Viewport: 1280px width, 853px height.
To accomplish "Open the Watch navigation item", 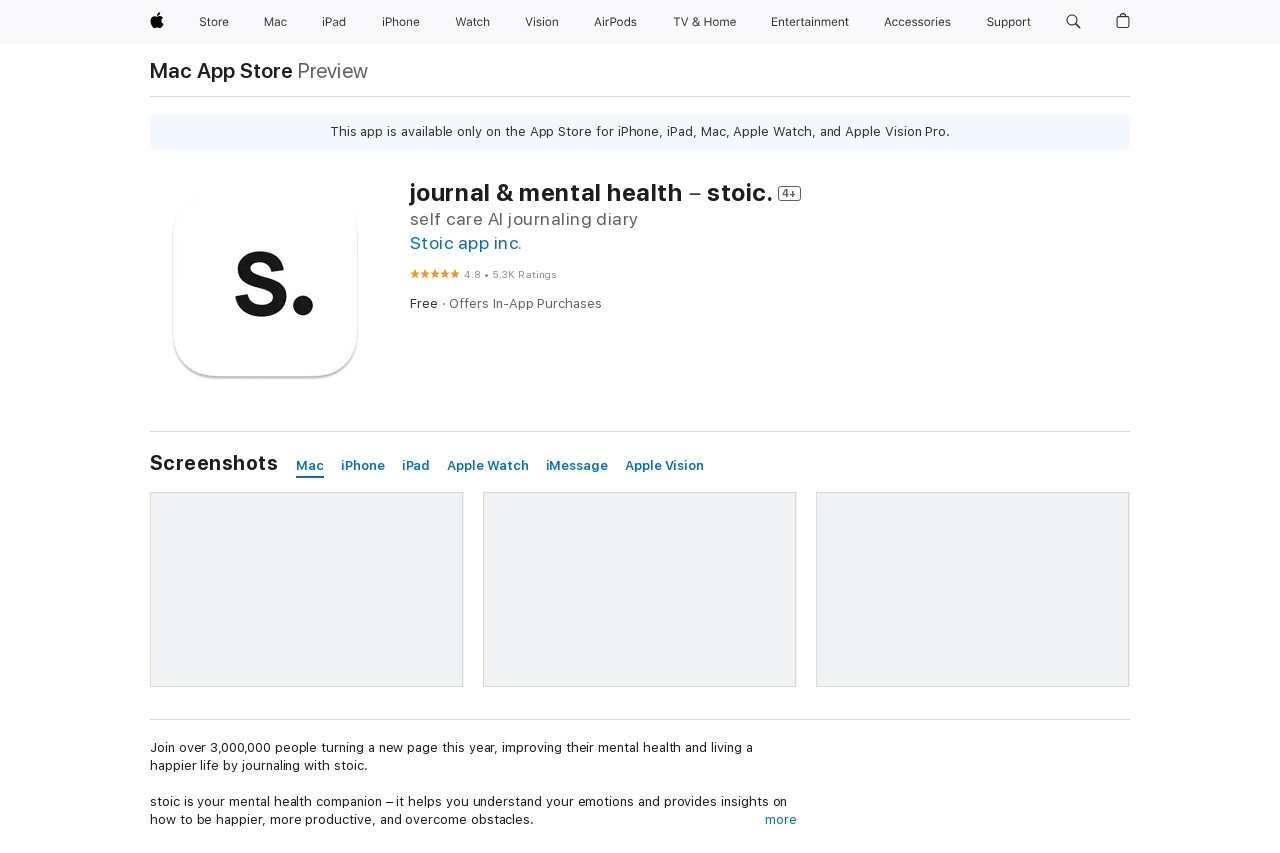I will point(472,22).
